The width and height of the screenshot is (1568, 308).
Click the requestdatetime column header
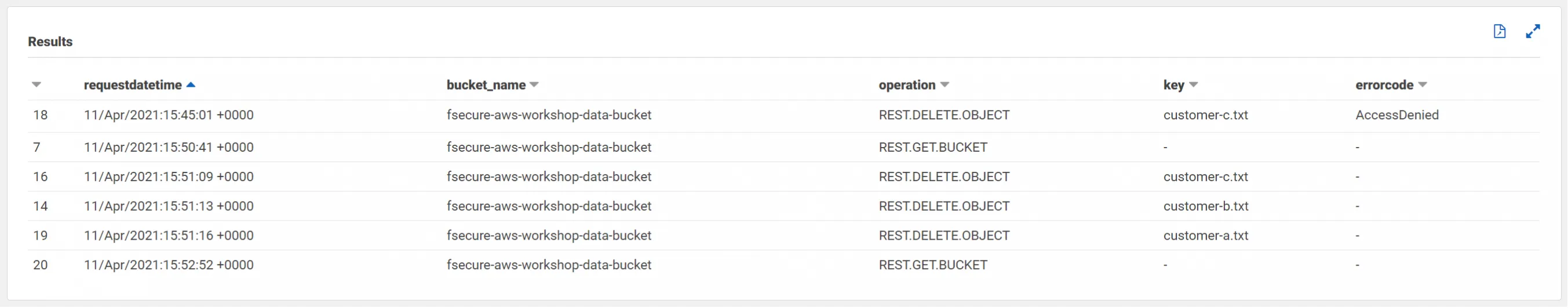pos(133,85)
